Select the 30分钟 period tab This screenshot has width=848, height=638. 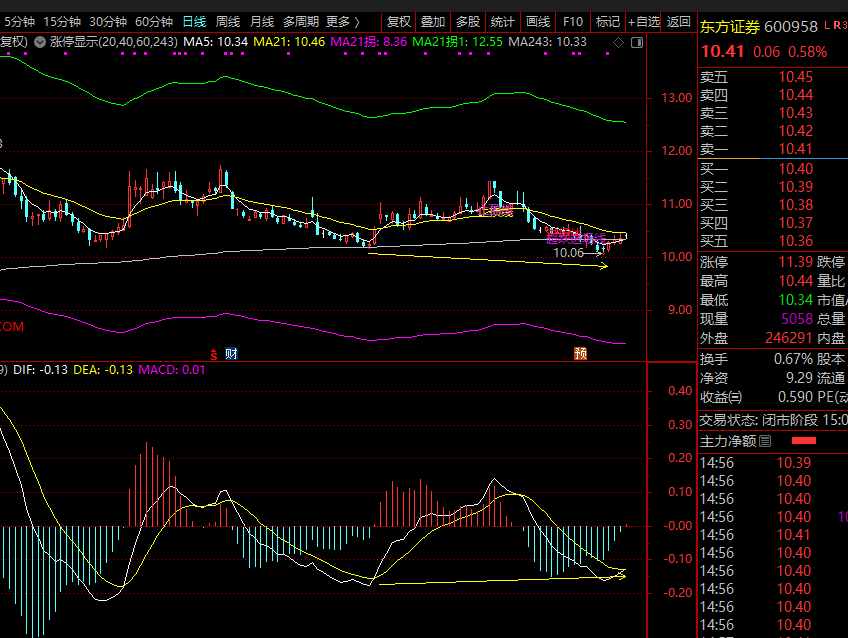108,22
